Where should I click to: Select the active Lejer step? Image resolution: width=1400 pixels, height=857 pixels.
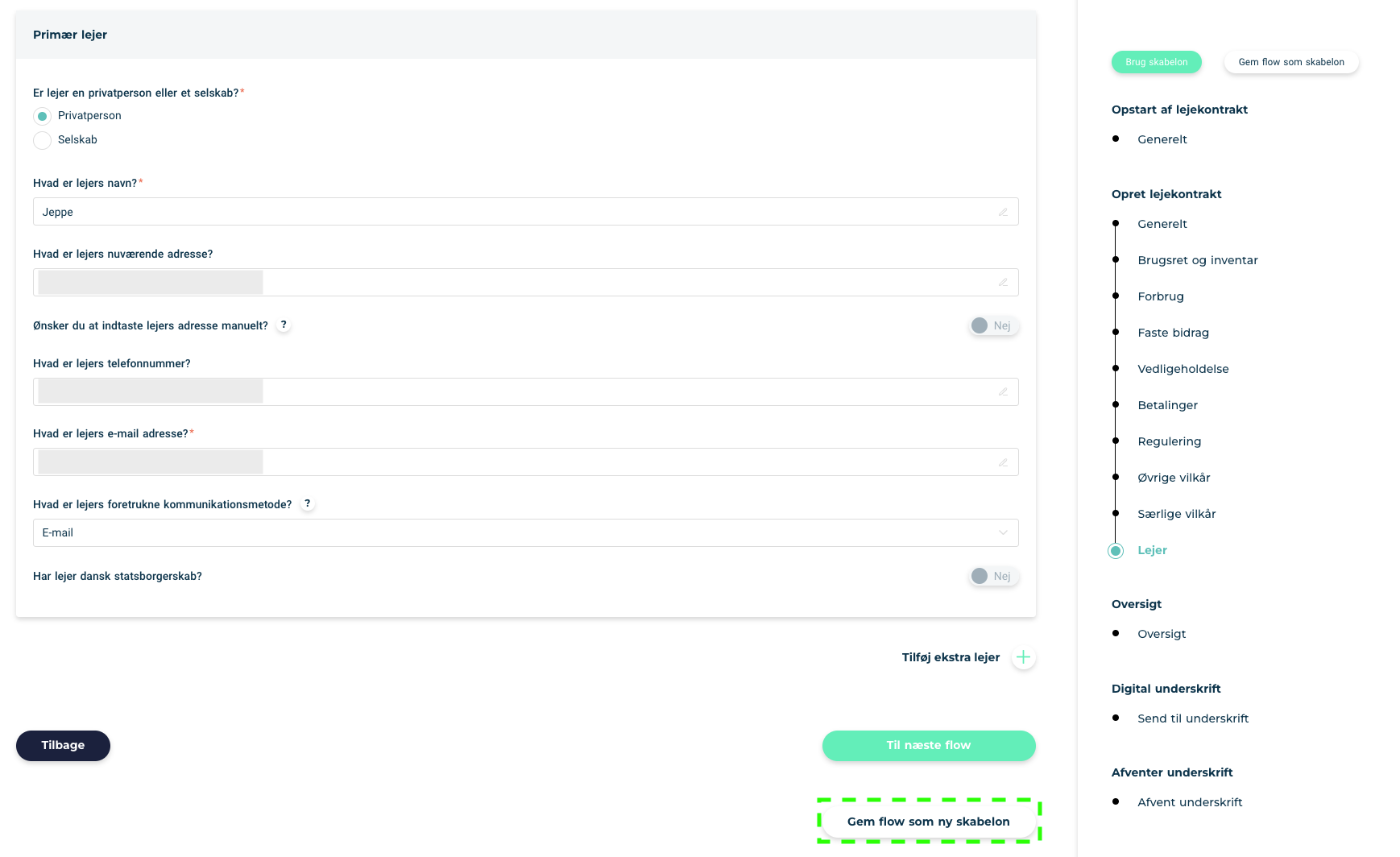tap(1152, 550)
